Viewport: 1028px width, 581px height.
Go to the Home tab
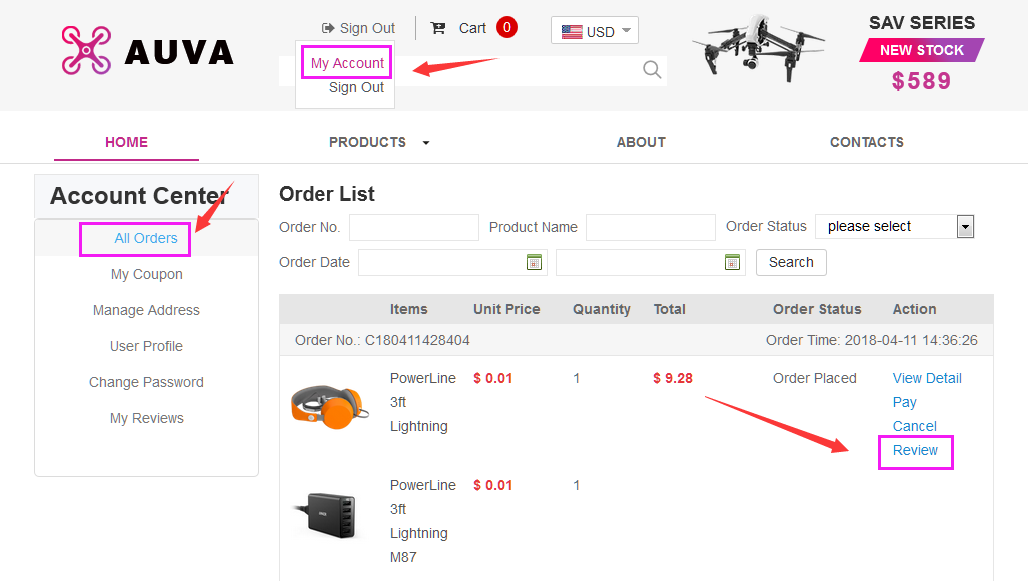[126, 142]
